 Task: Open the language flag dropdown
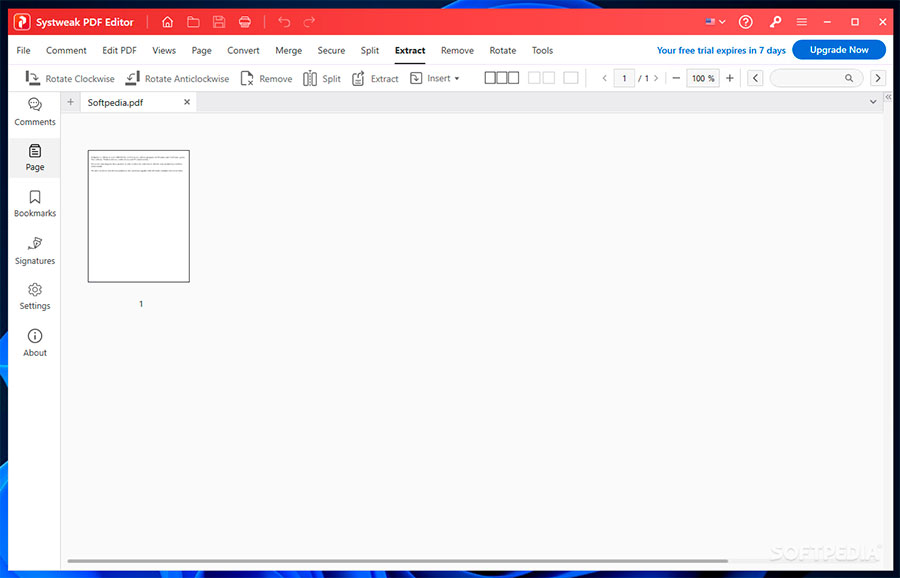click(715, 21)
